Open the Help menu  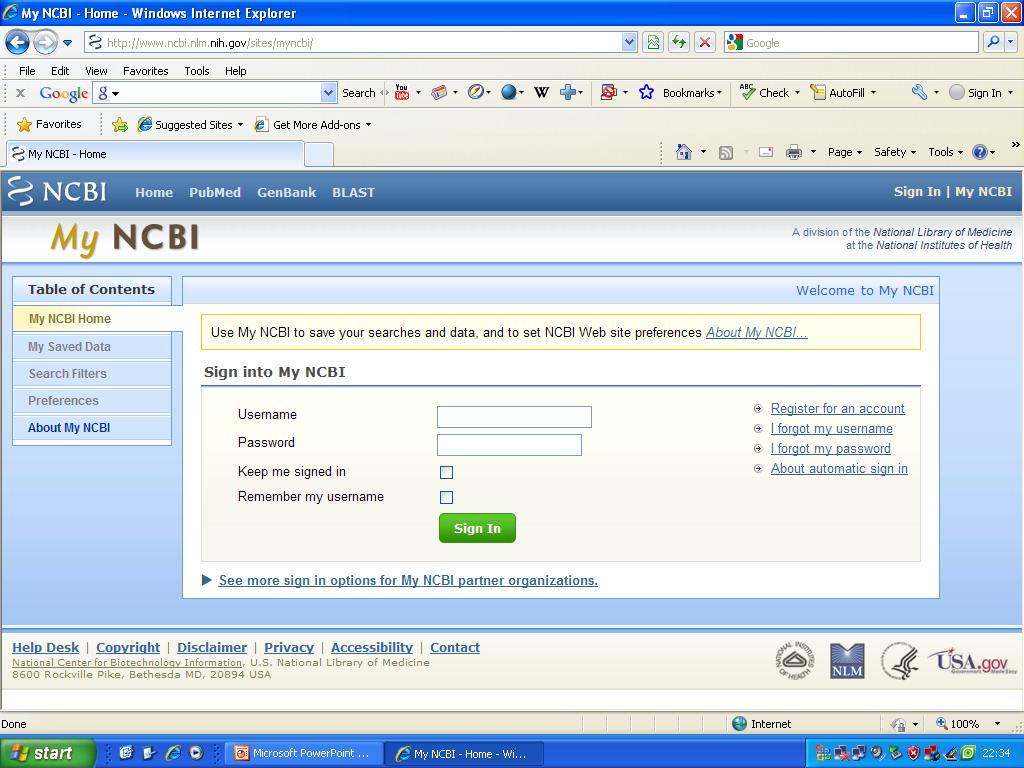coord(236,71)
